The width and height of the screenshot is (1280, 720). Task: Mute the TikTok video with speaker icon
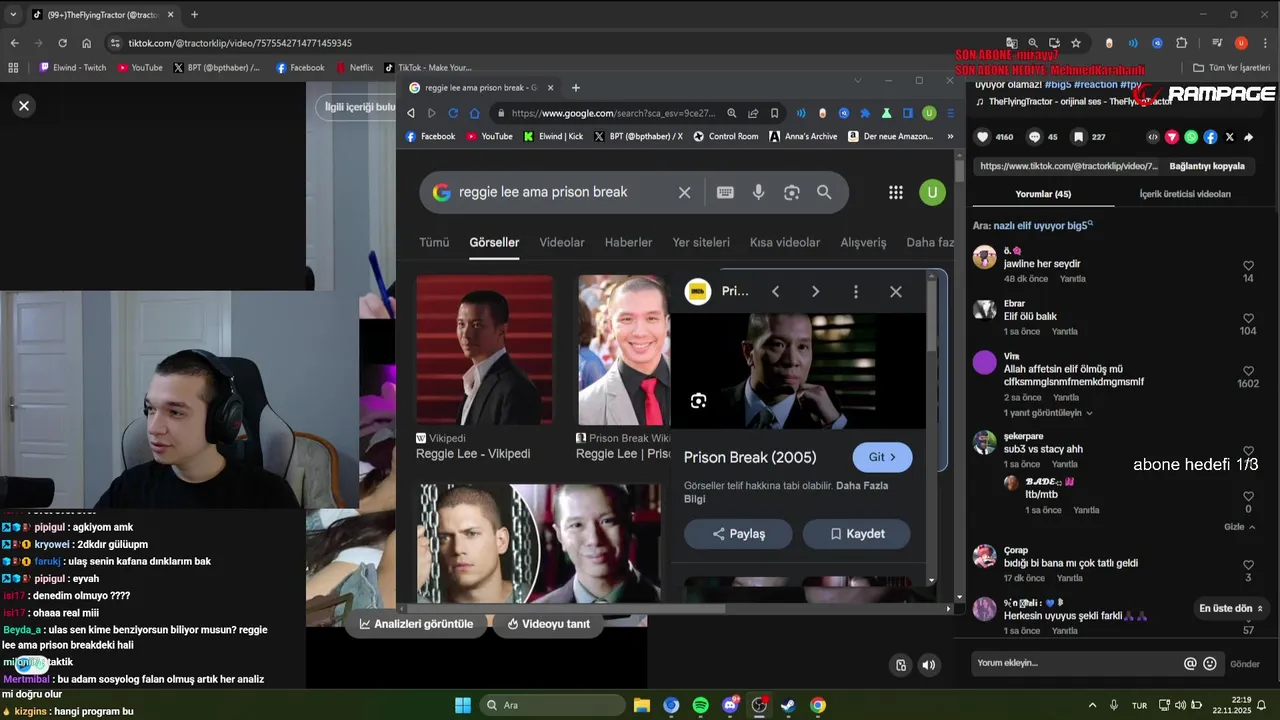[929, 665]
